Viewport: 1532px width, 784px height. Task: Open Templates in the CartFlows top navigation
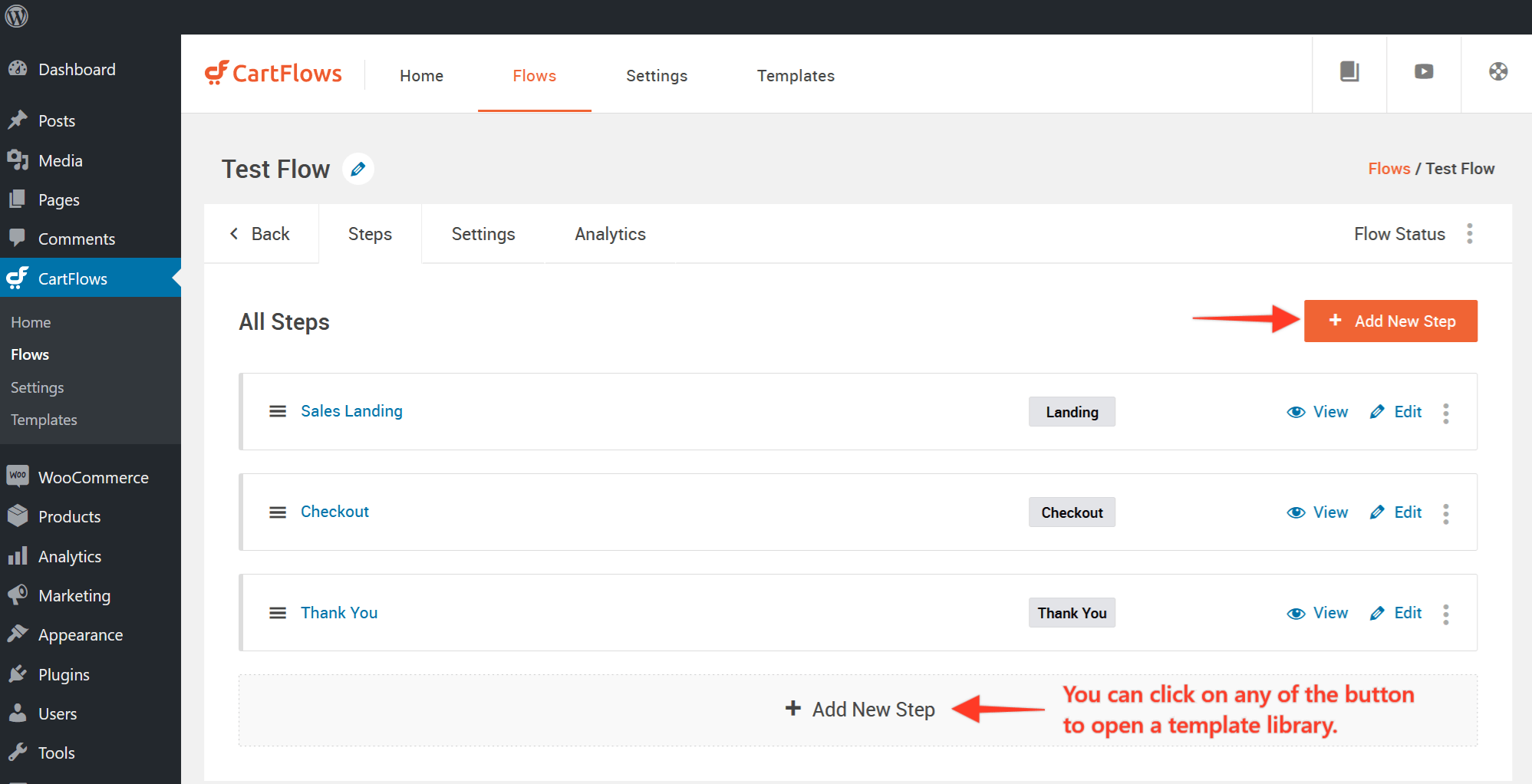point(796,76)
